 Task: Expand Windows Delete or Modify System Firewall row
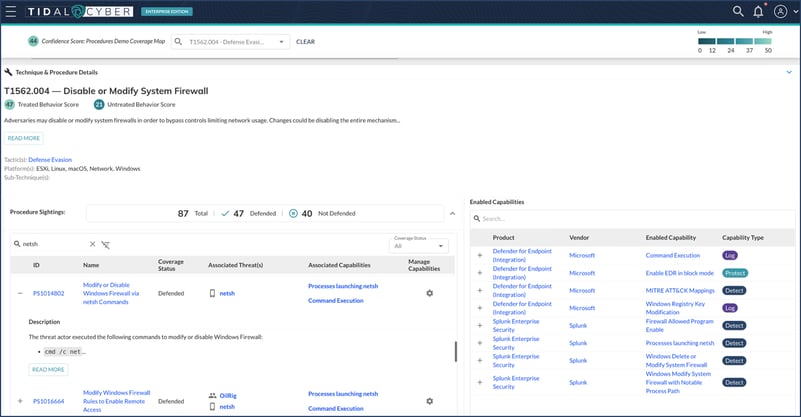coord(480,361)
